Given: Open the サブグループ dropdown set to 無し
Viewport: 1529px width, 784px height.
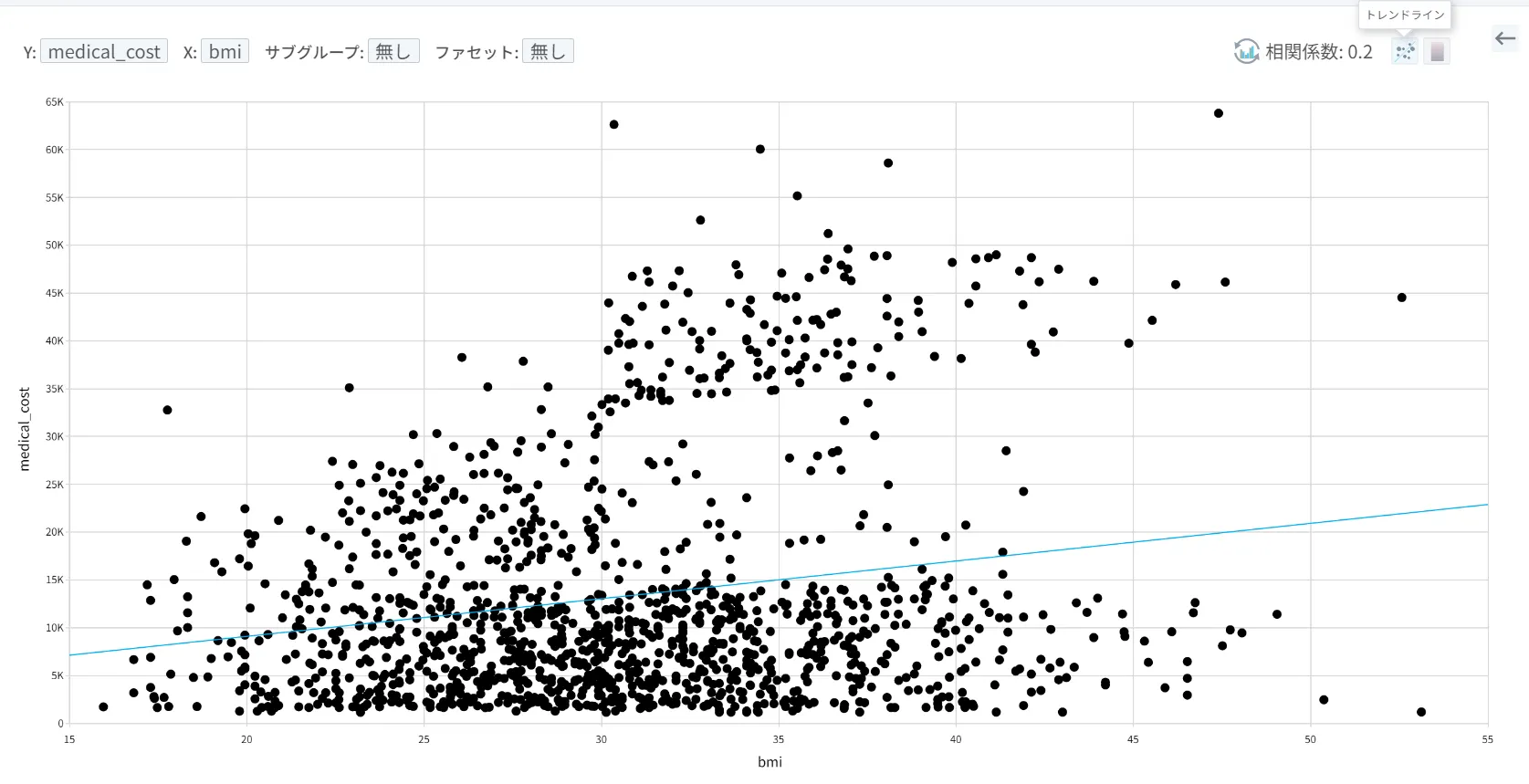Looking at the screenshot, I should click(x=393, y=52).
